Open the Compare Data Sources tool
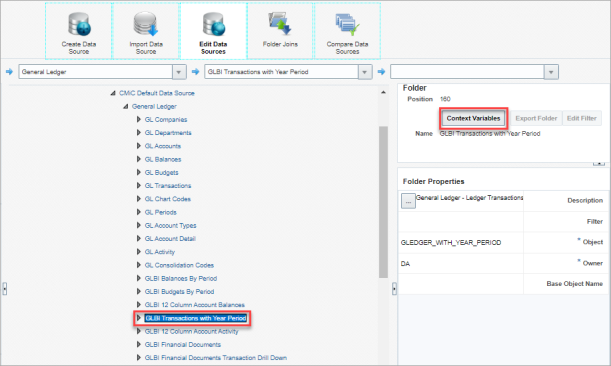 (347, 31)
